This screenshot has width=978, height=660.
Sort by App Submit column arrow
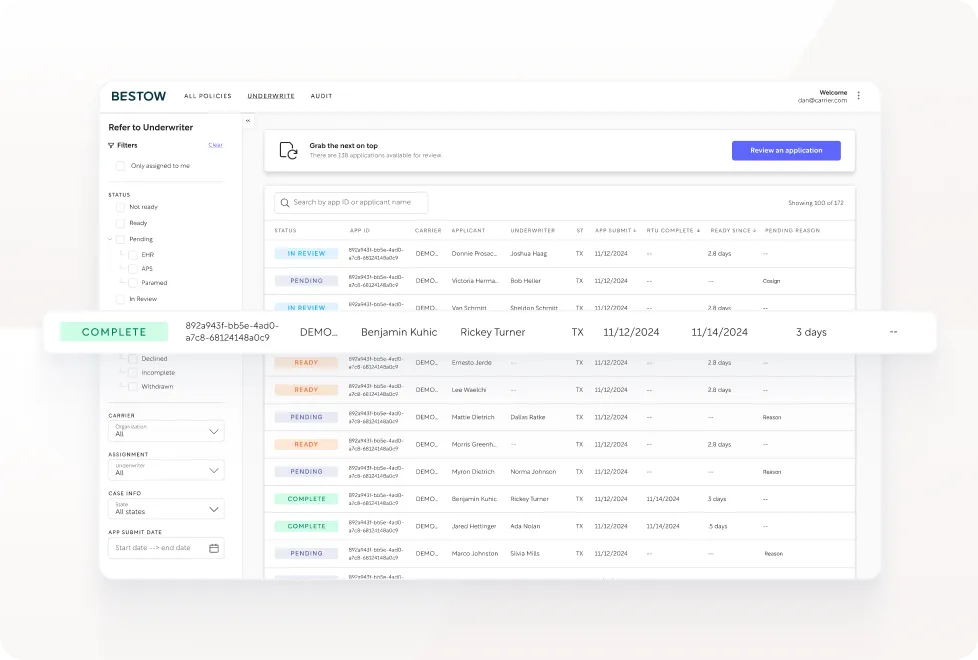(x=635, y=231)
